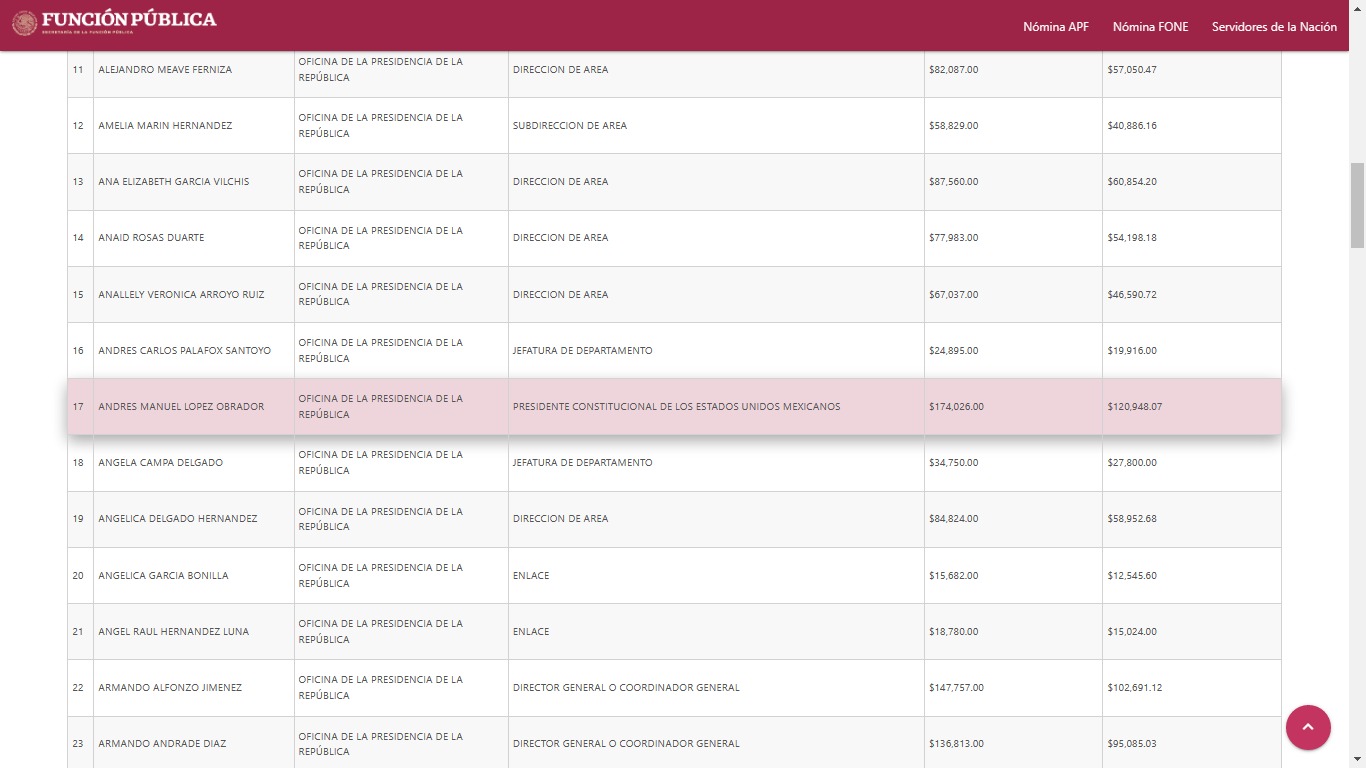1366x768 pixels.
Task: Select name ANDRES CARLOS PALAFOX SANTOYO
Action: [184, 351]
